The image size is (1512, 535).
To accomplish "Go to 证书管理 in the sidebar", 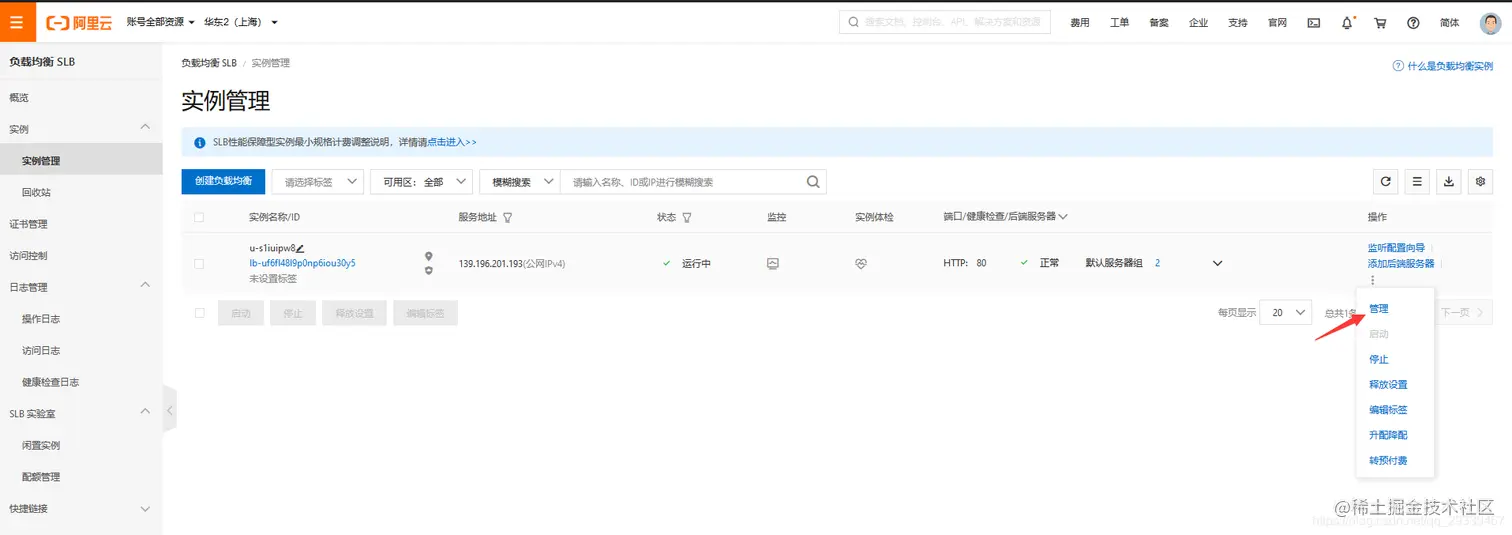I will [28, 224].
